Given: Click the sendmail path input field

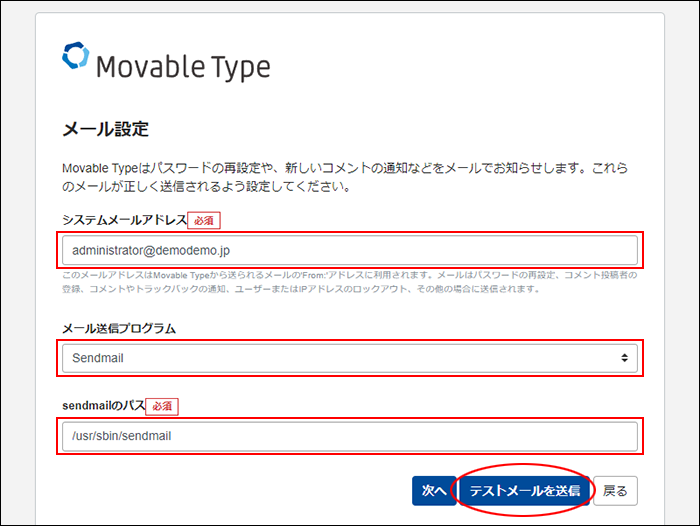Looking at the screenshot, I should pos(350,436).
